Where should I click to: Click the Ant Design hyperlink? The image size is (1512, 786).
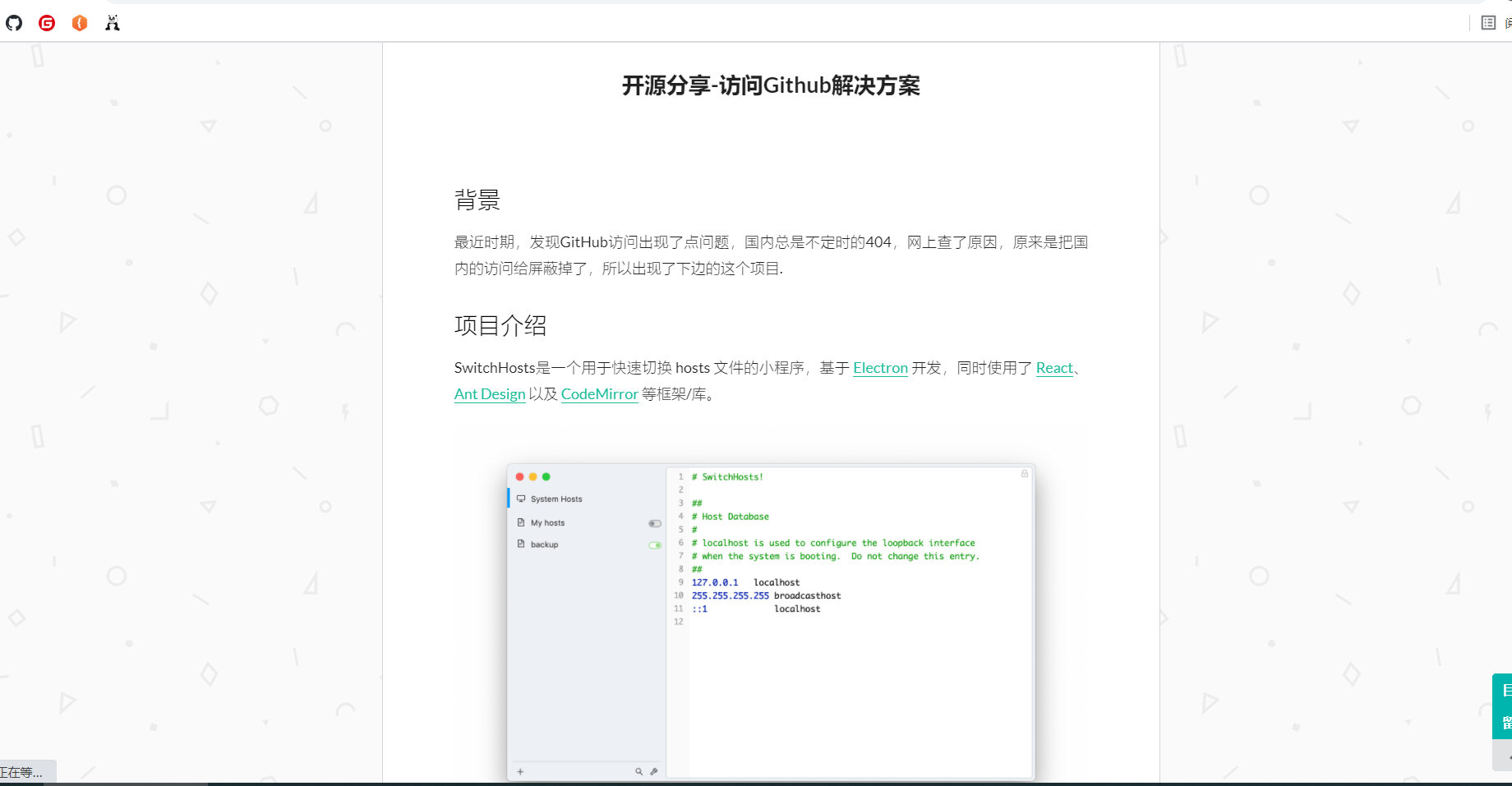(489, 394)
